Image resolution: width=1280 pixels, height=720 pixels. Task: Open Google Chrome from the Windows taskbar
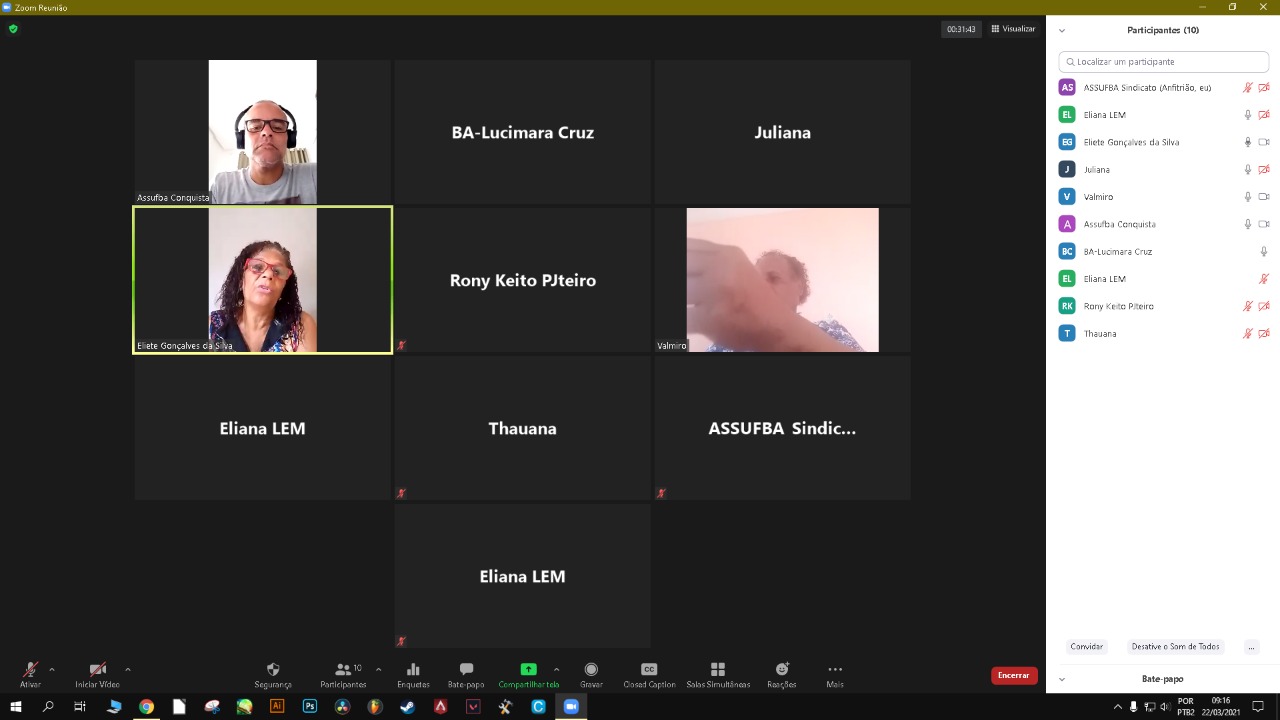click(146, 706)
